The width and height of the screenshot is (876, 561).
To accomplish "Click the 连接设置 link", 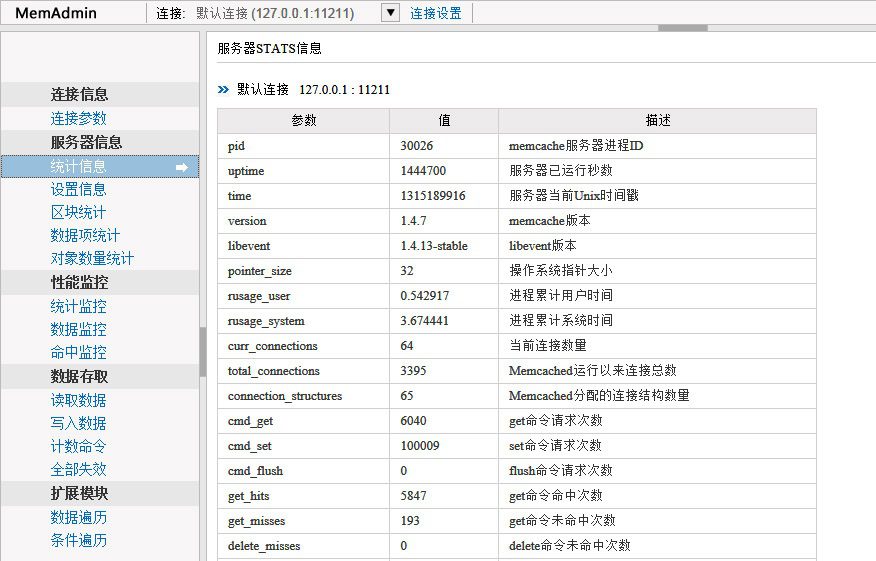I will click(436, 13).
